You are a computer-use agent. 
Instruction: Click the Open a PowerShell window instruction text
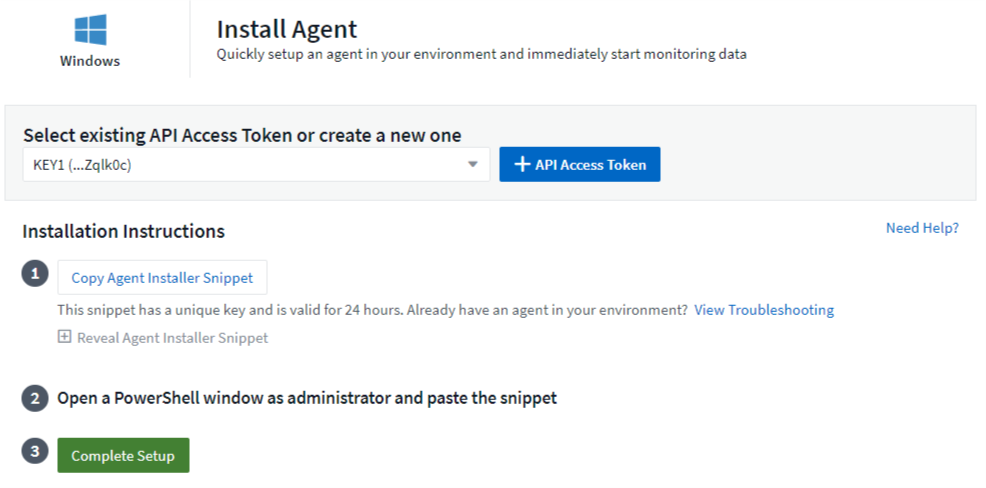[x=307, y=398]
